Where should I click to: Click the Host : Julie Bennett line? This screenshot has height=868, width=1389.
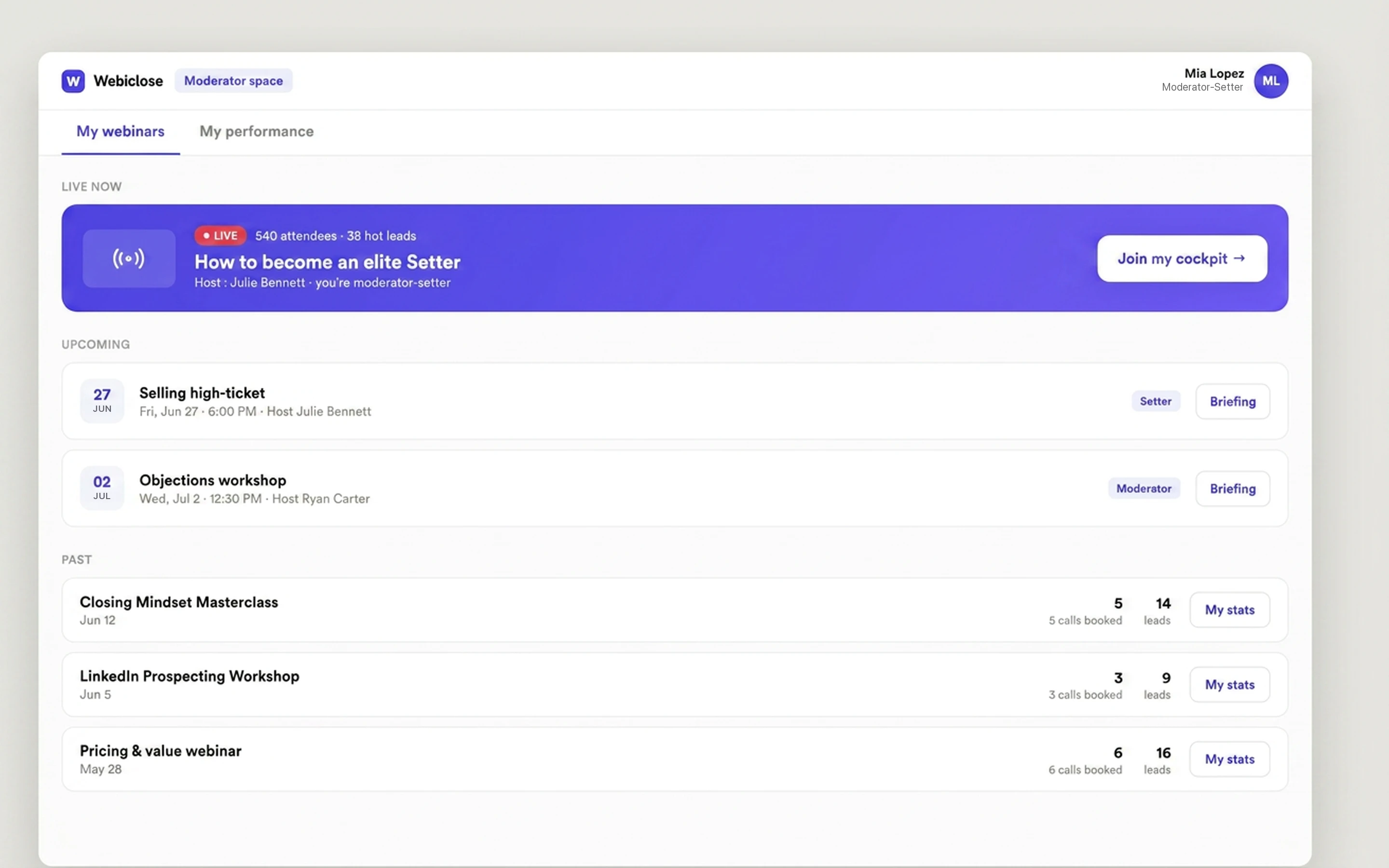pyautogui.click(x=323, y=283)
